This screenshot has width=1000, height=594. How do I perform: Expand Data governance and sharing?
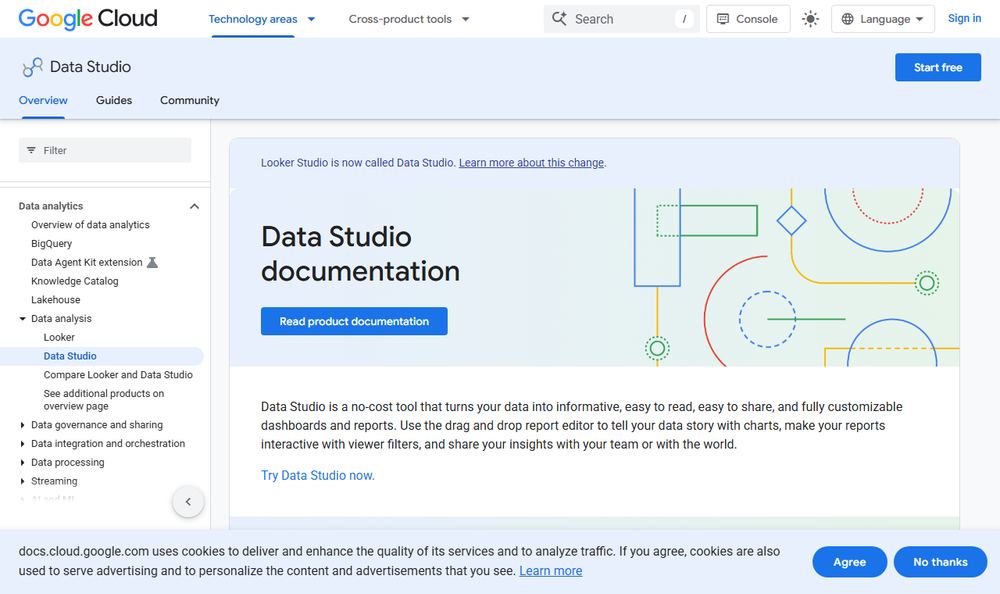click(22, 425)
